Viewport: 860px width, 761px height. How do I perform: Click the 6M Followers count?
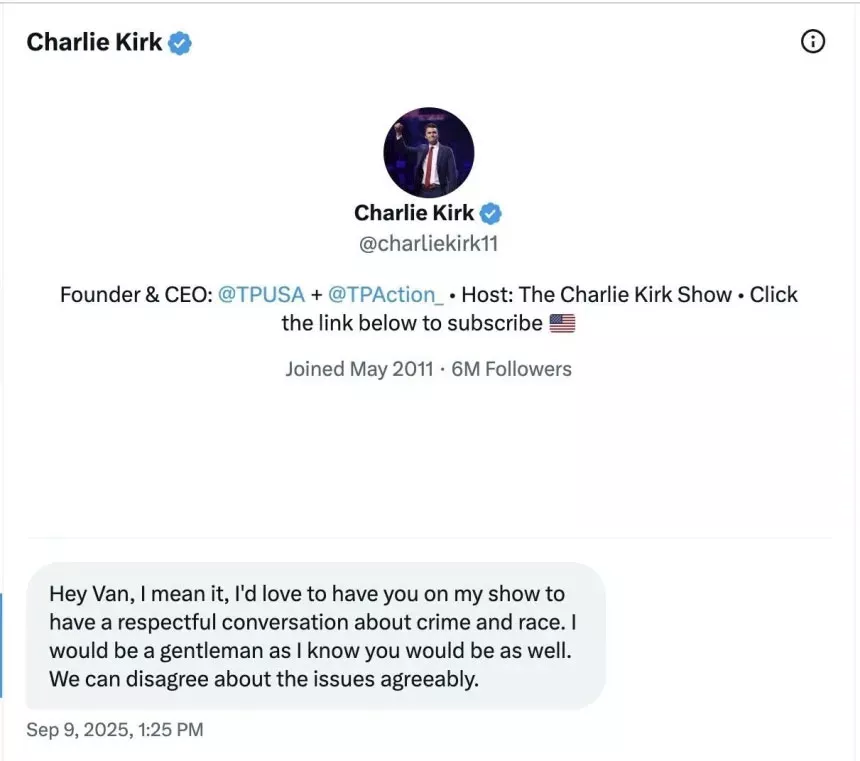click(511, 369)
